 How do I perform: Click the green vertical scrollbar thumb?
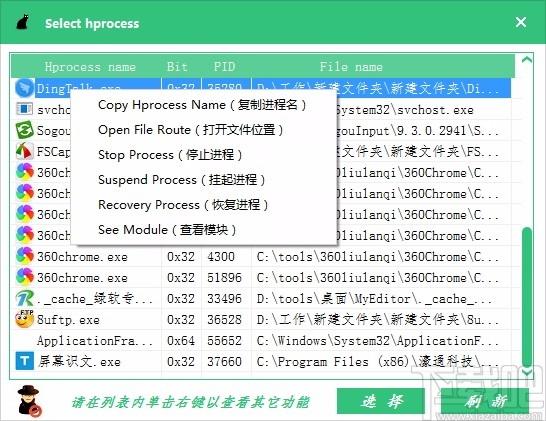(x=527, y=297)
